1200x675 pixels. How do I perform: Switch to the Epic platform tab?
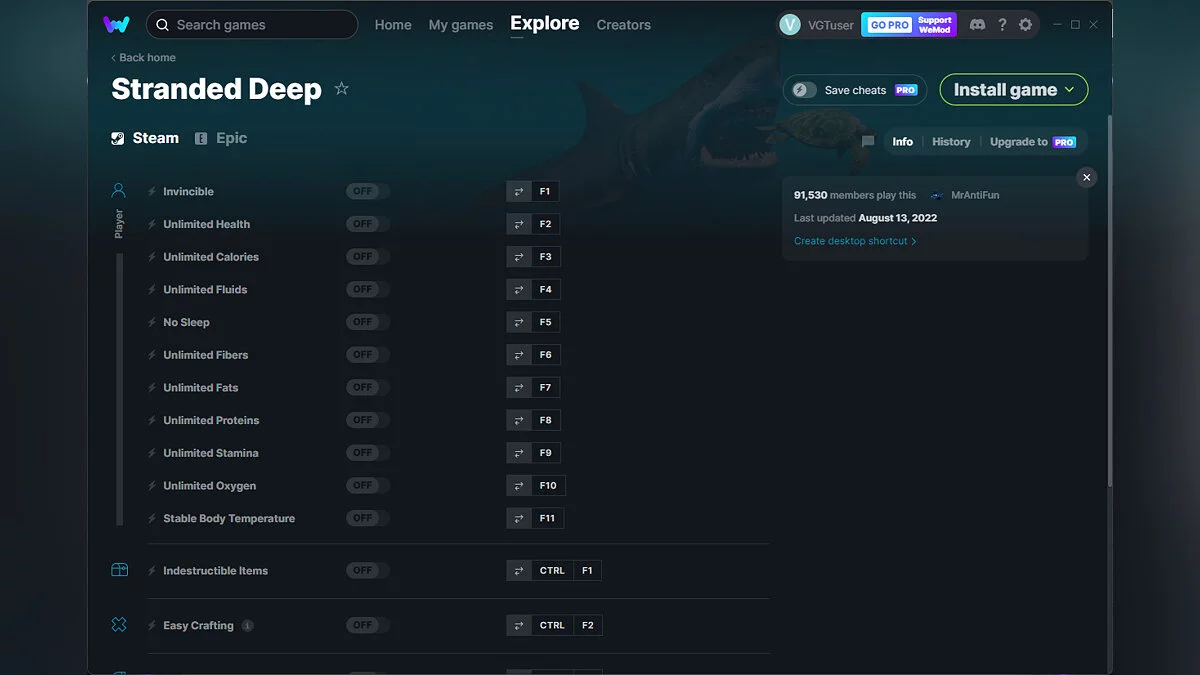[x=221, y=138]
